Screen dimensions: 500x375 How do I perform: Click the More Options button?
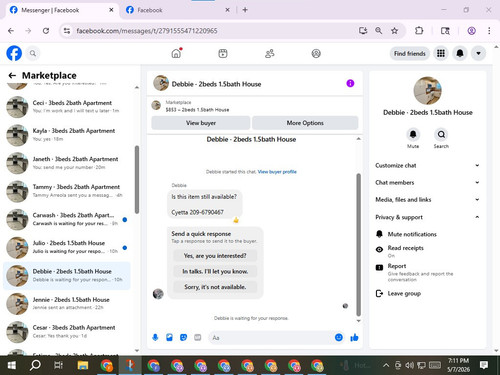coord(305,123)
